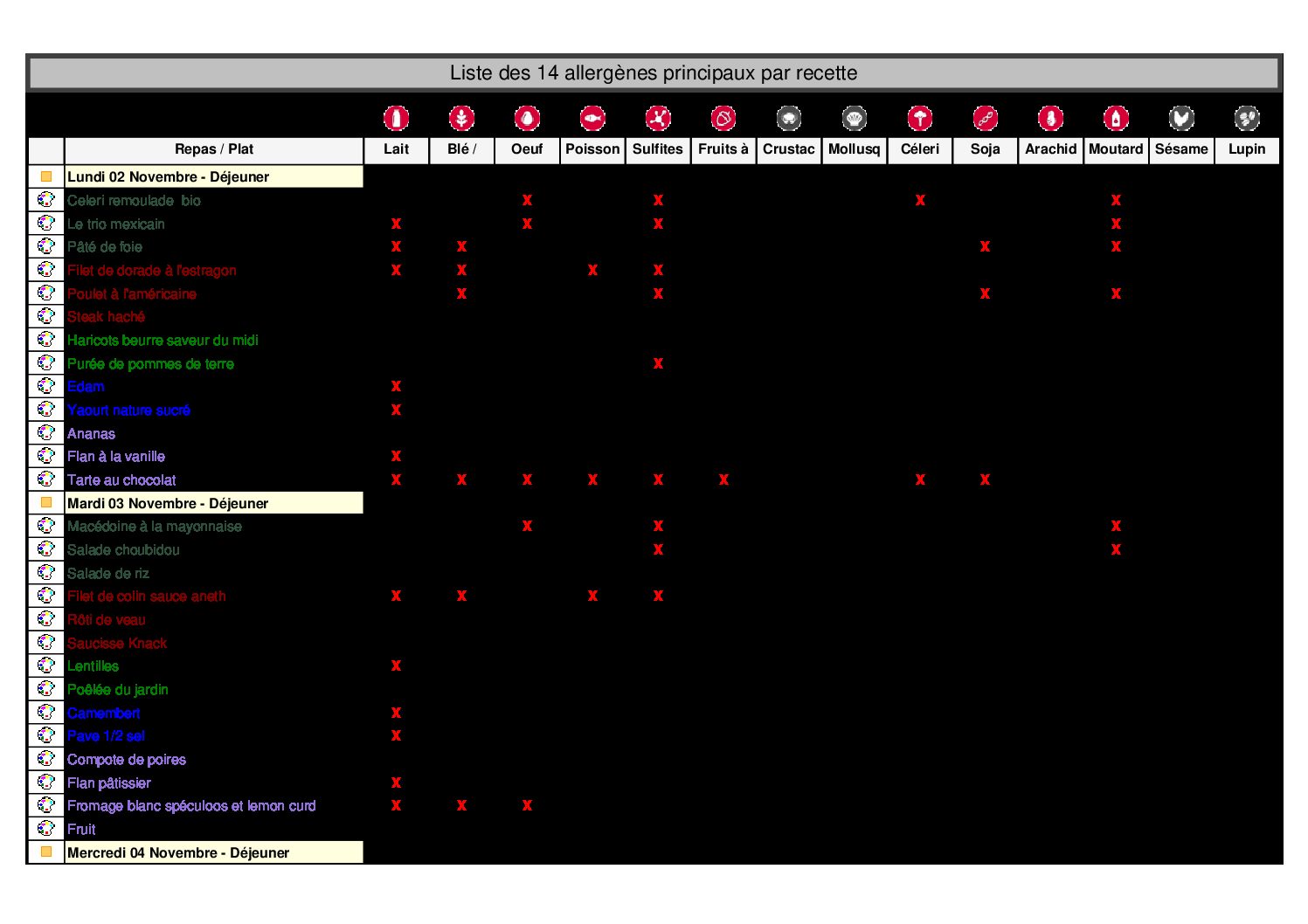Select the Moutard column header
This screenshot has width=1308, height=924.
[1116, 149]
